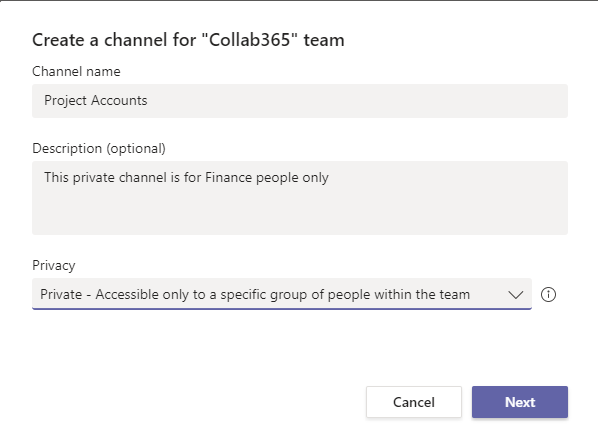Viewport: 598px width, 447px height.
Task: Click the word "team" in dialog title
Action: coord(324,40)
